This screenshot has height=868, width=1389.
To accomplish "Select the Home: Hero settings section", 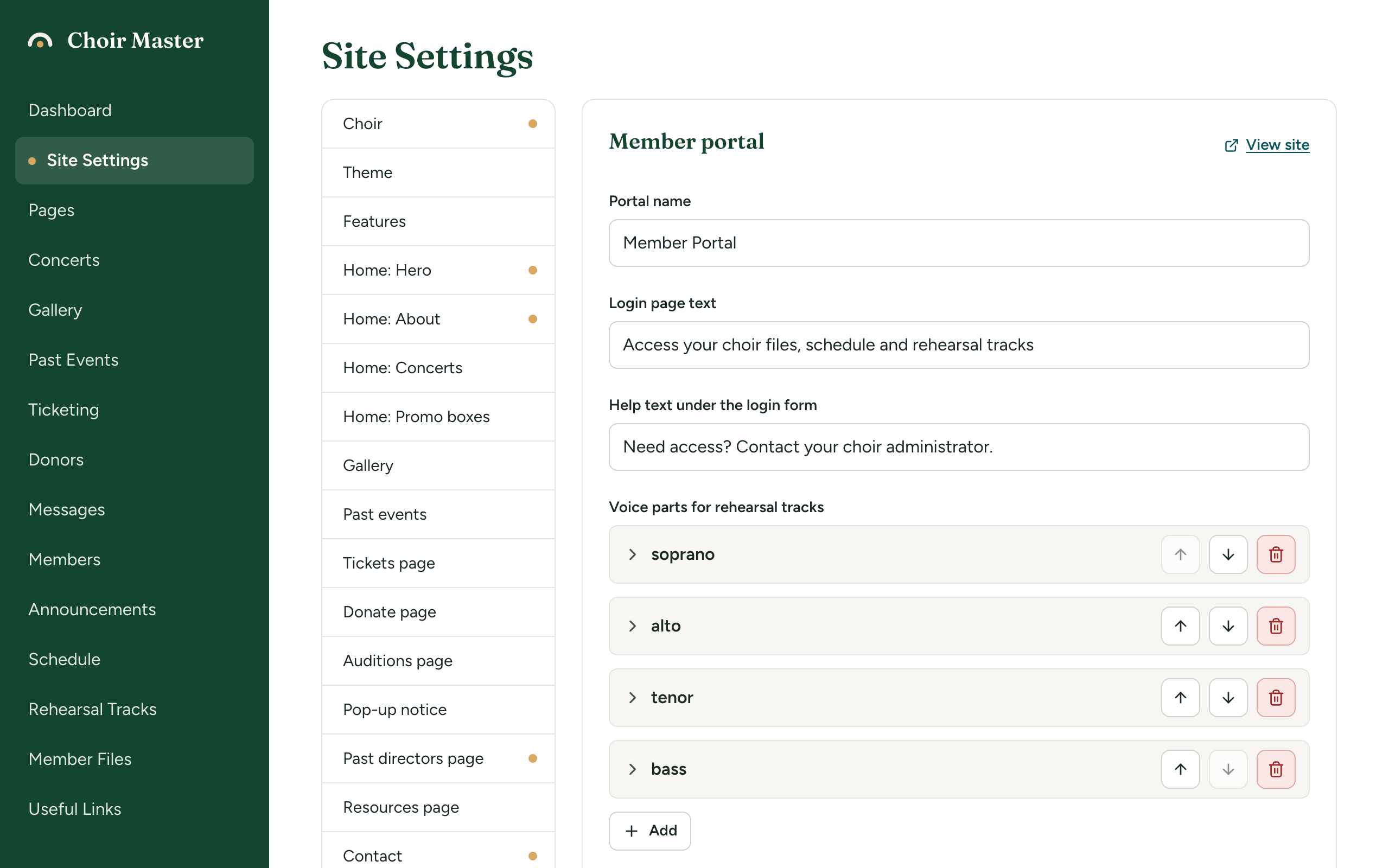I will point(438,270).
